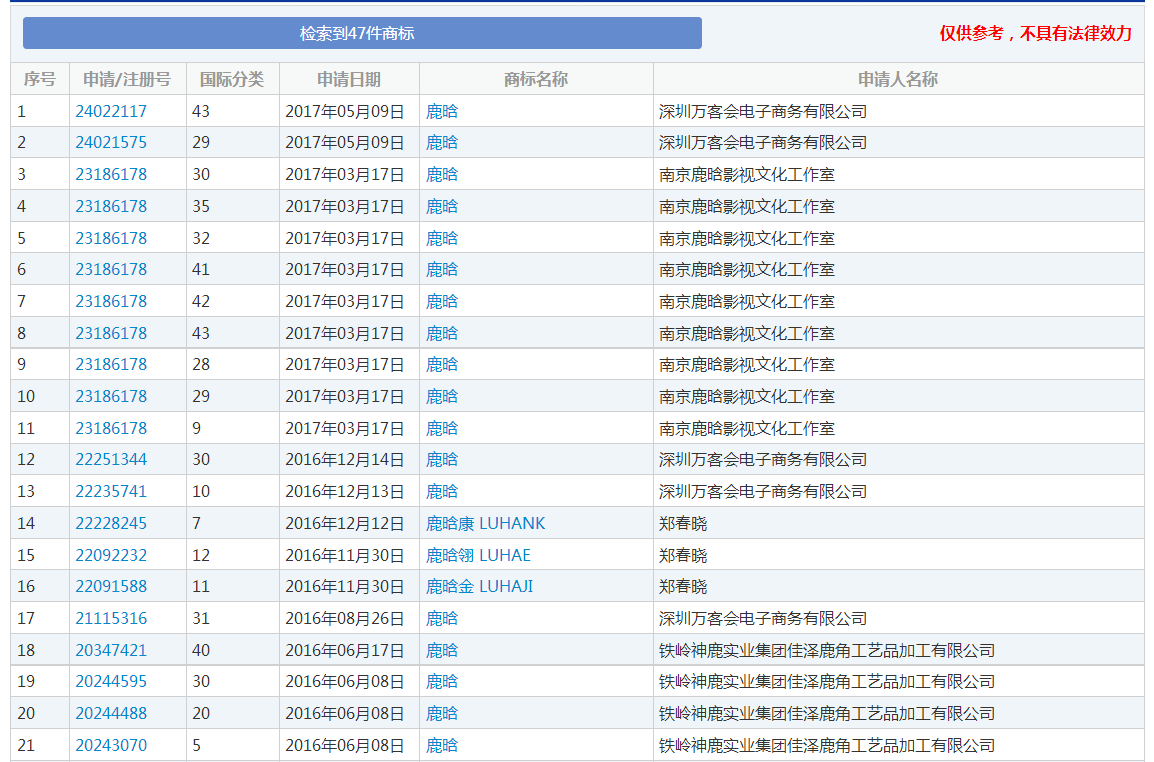
Task: Click the 序号 column header
Action: (42, 78)
